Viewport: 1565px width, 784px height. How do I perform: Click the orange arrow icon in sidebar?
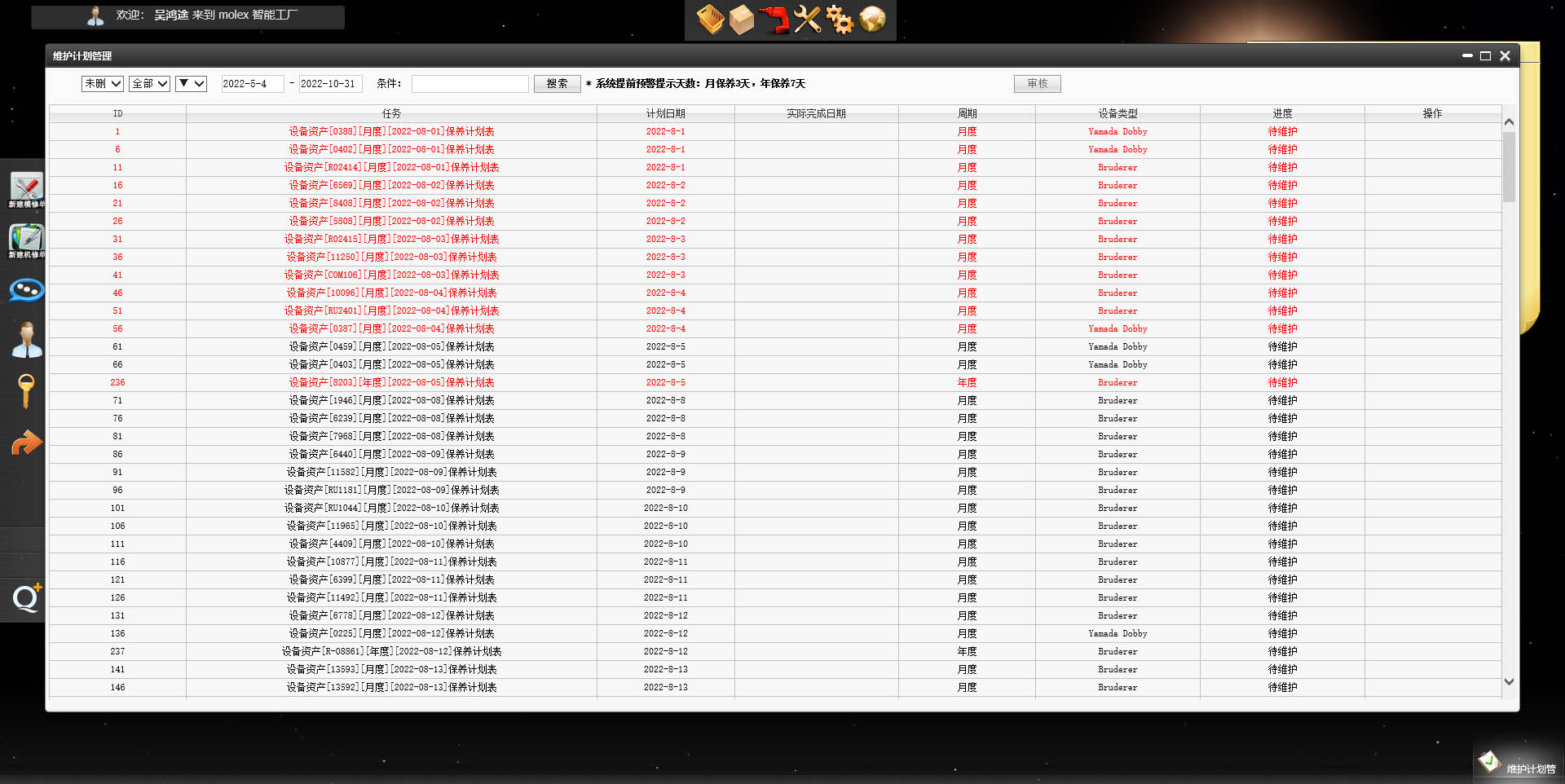(x=27, y=443)
